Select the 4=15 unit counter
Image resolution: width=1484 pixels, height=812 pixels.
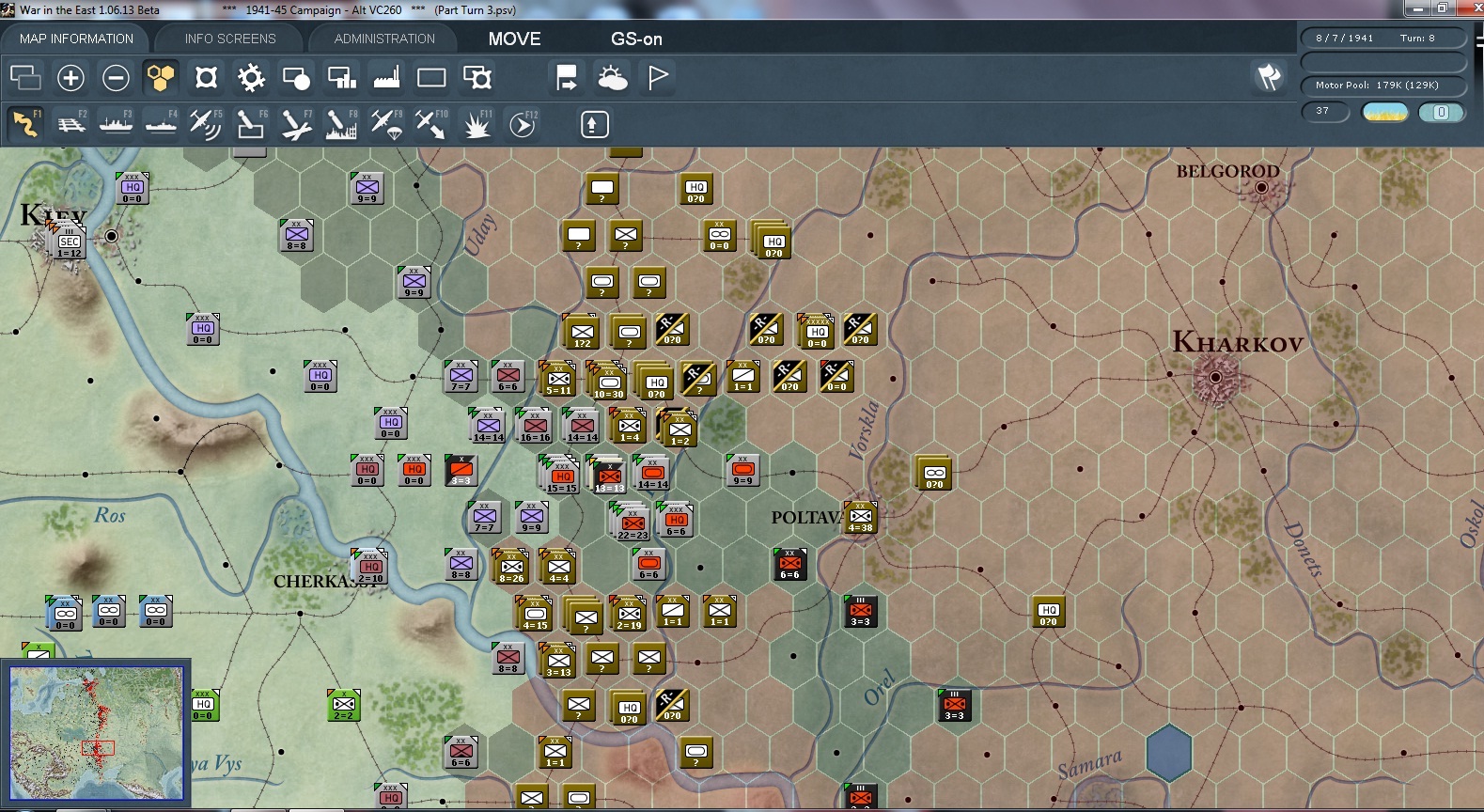pos(535,614)
